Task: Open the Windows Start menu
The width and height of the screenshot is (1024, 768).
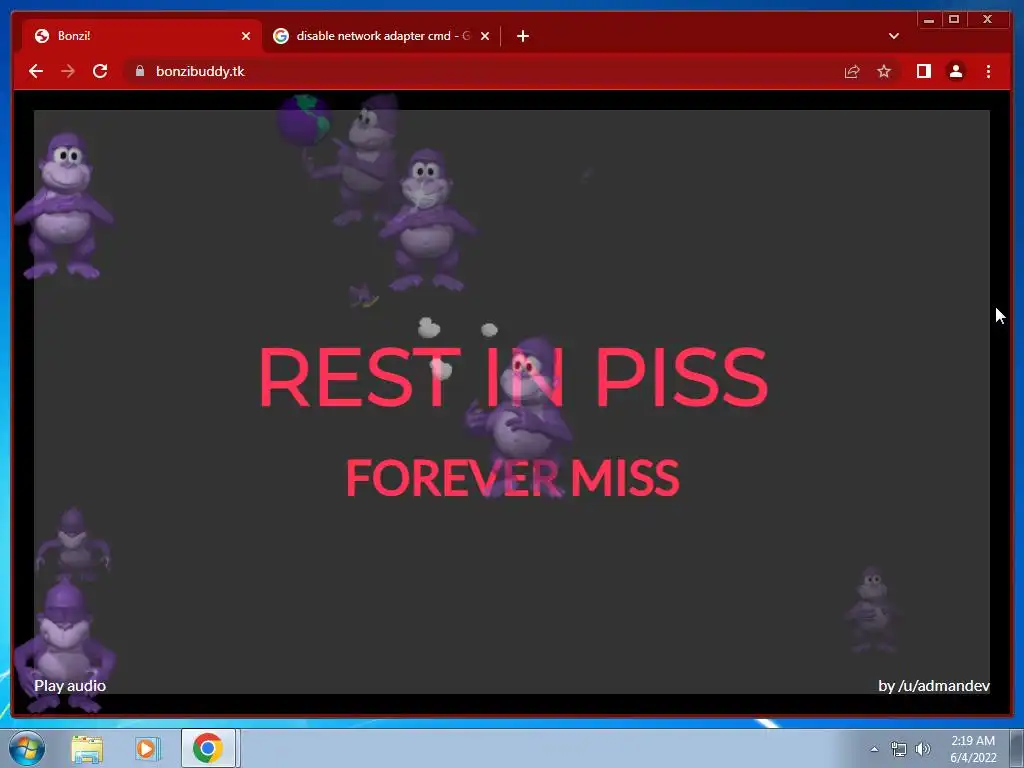Action: click(27, 748)
